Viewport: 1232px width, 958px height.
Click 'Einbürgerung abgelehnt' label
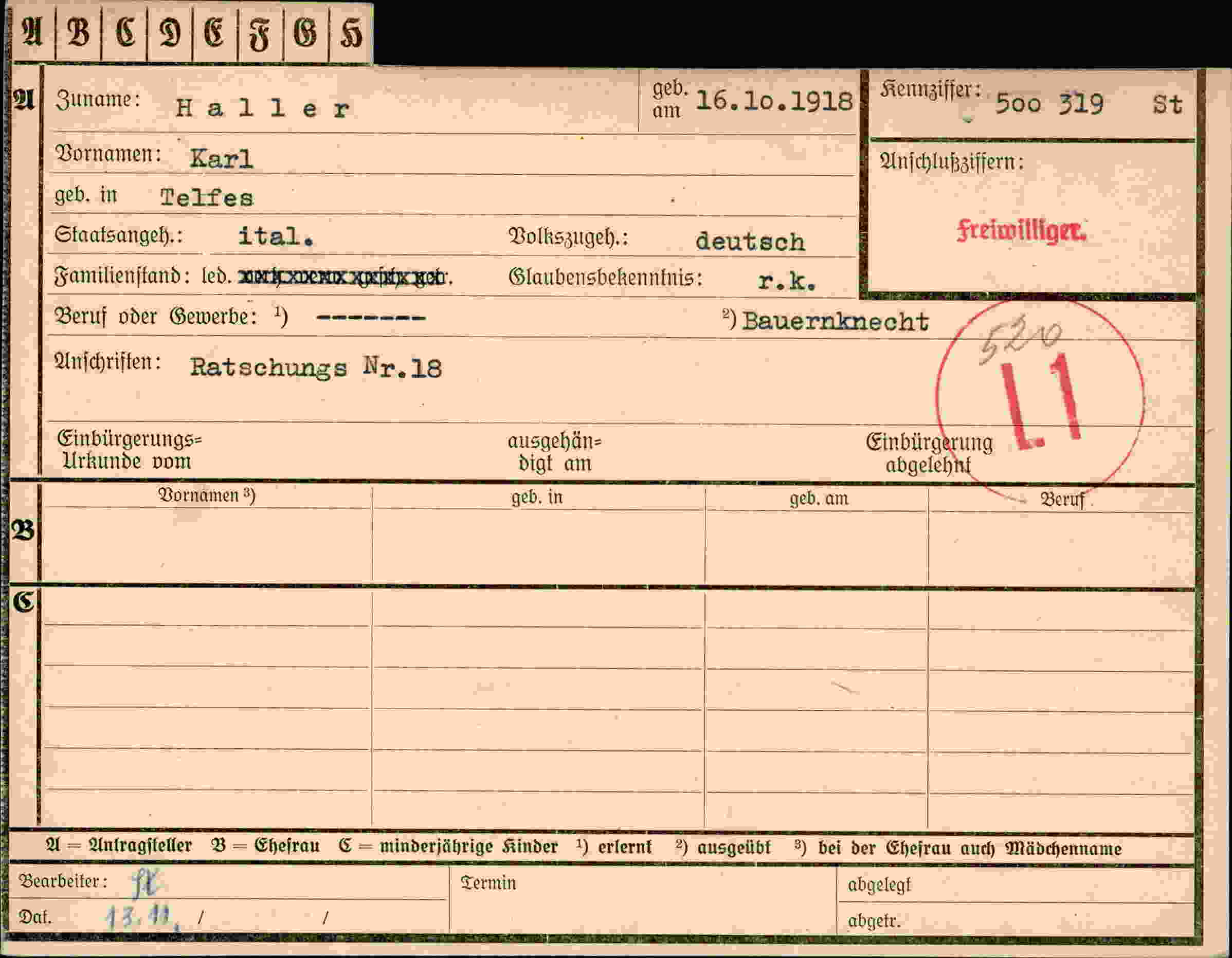(929, 454)
